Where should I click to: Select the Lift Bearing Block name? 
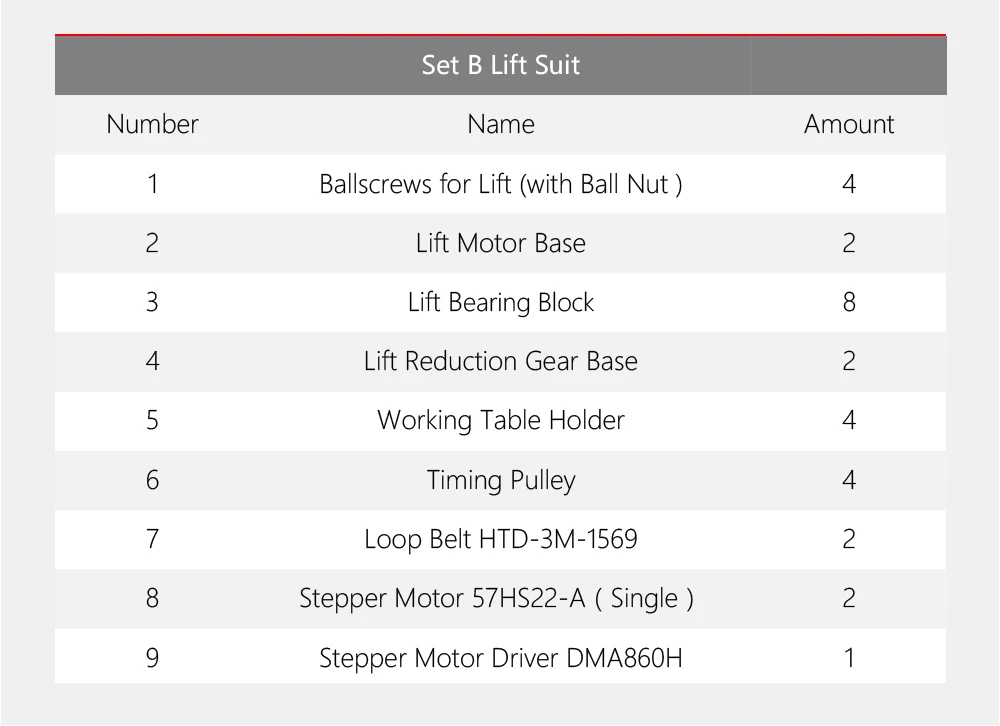[x=501, y=302]
